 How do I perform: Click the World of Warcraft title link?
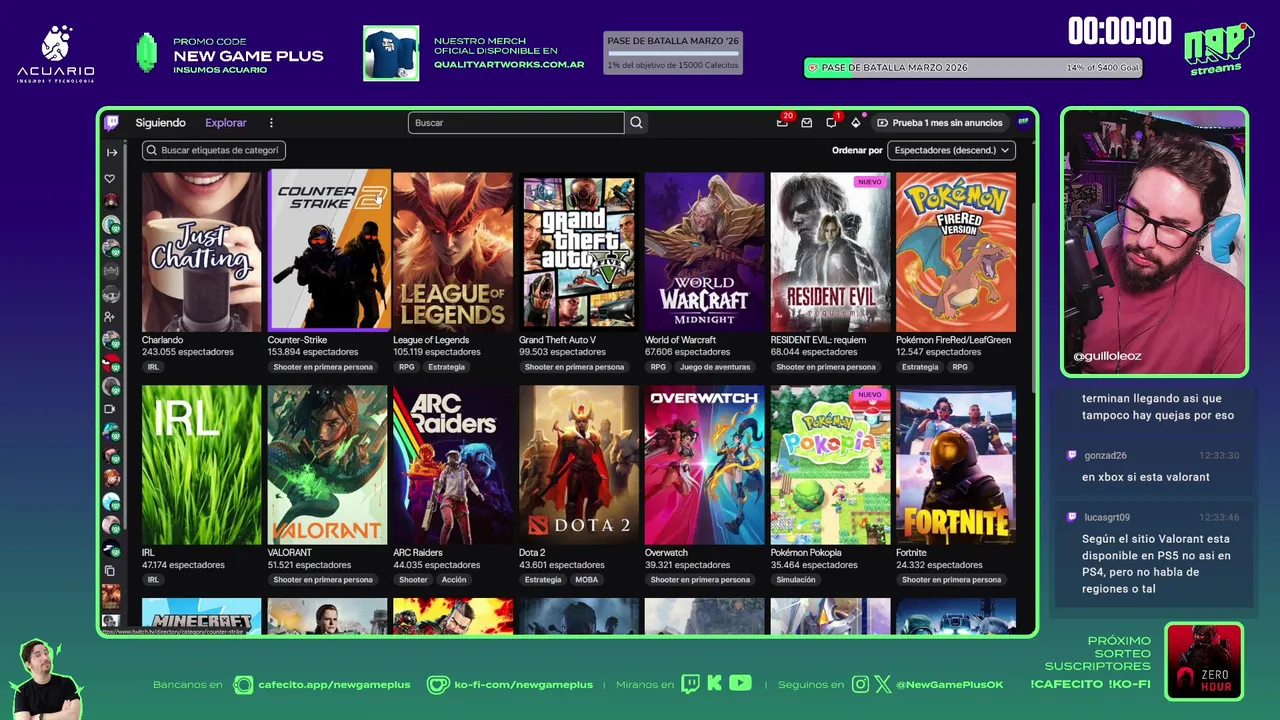click(x=680, y=340)
